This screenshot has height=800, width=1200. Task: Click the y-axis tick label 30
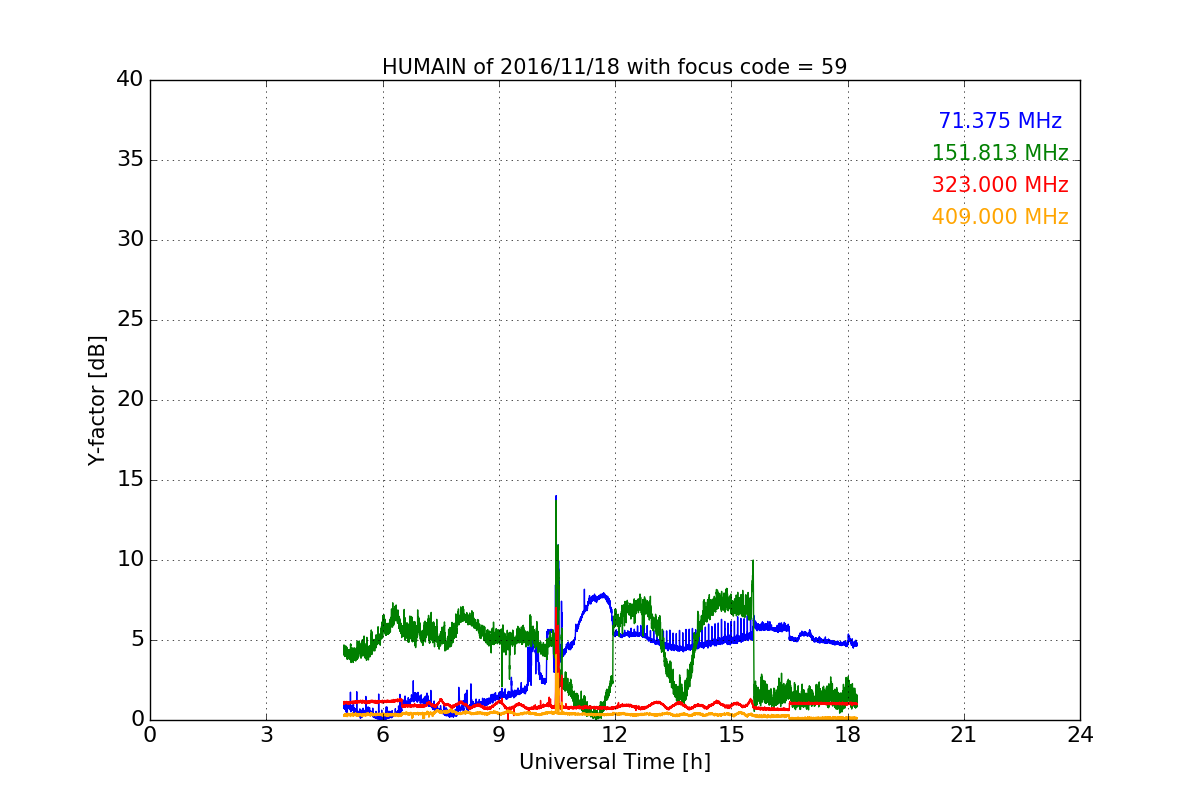(129, 240)
